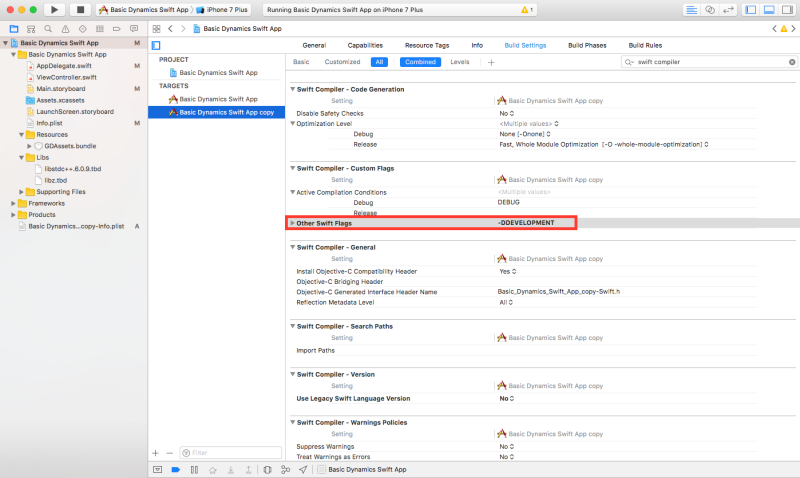Open Reflection Metadata Level dropdown
The height and width of the screenshot is (478, 800).
click(x=506, y=303)
